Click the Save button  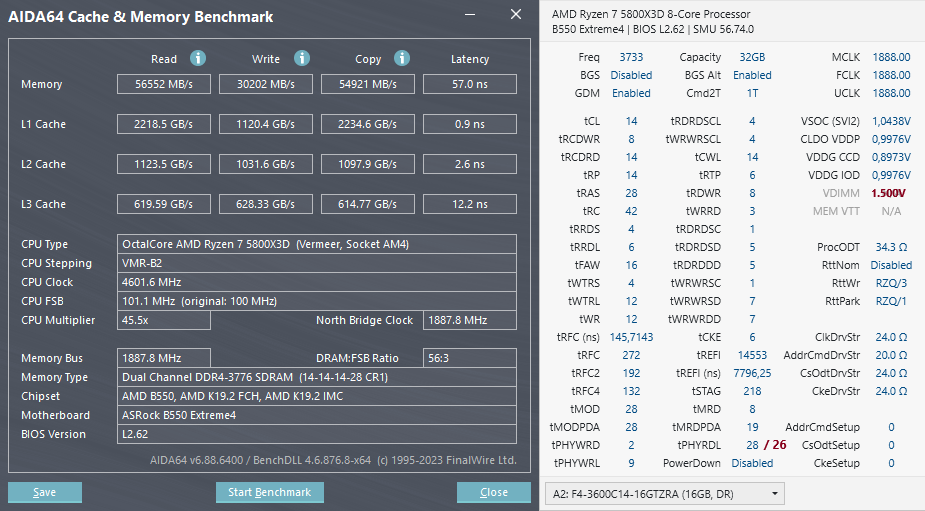click(x=44, y=492)
